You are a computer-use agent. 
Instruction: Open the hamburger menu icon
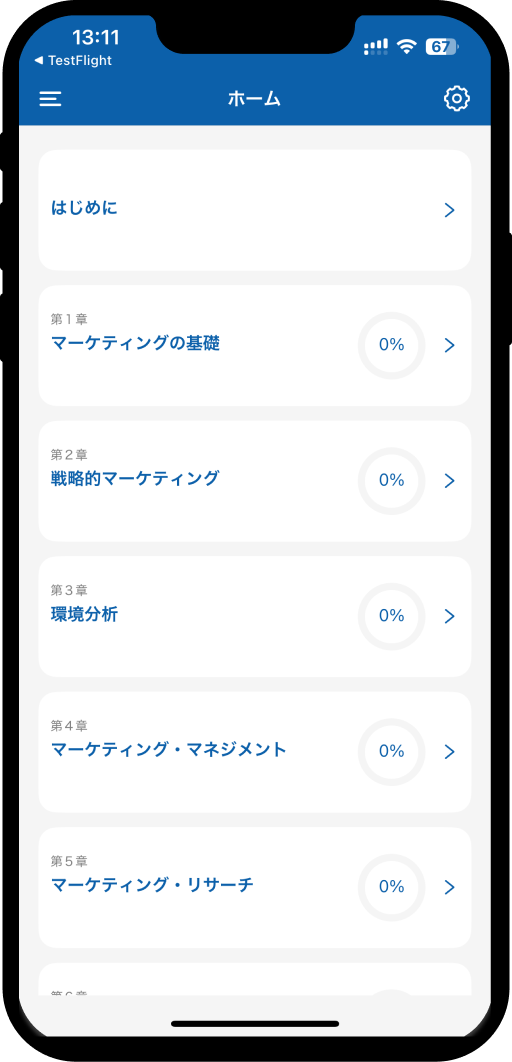click(x=50, y=99)
